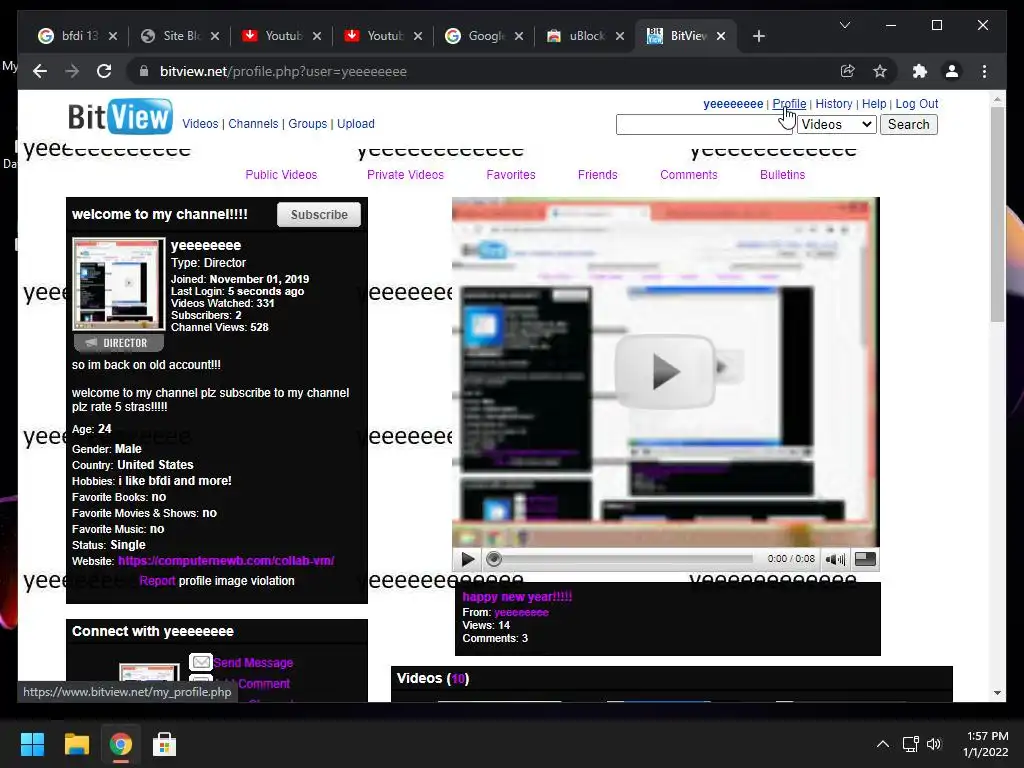Open the Public Videos section
The height and width of the screenshot is (768, 1024).
(x=281, y=174)
